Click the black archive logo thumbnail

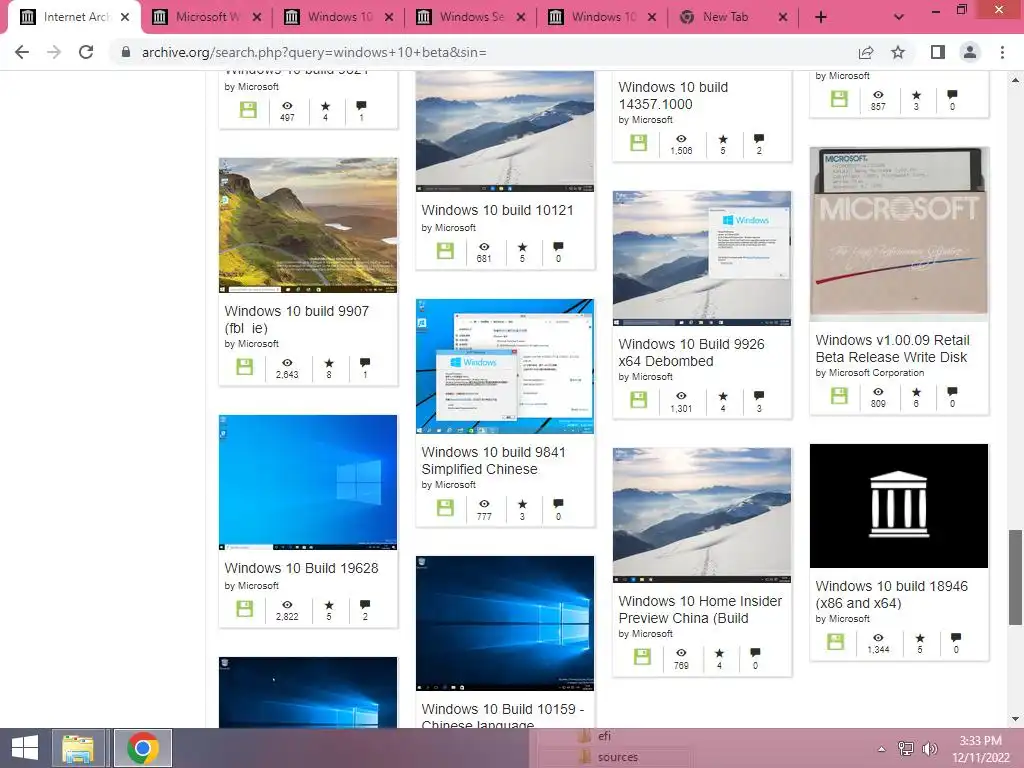(899, 505)
